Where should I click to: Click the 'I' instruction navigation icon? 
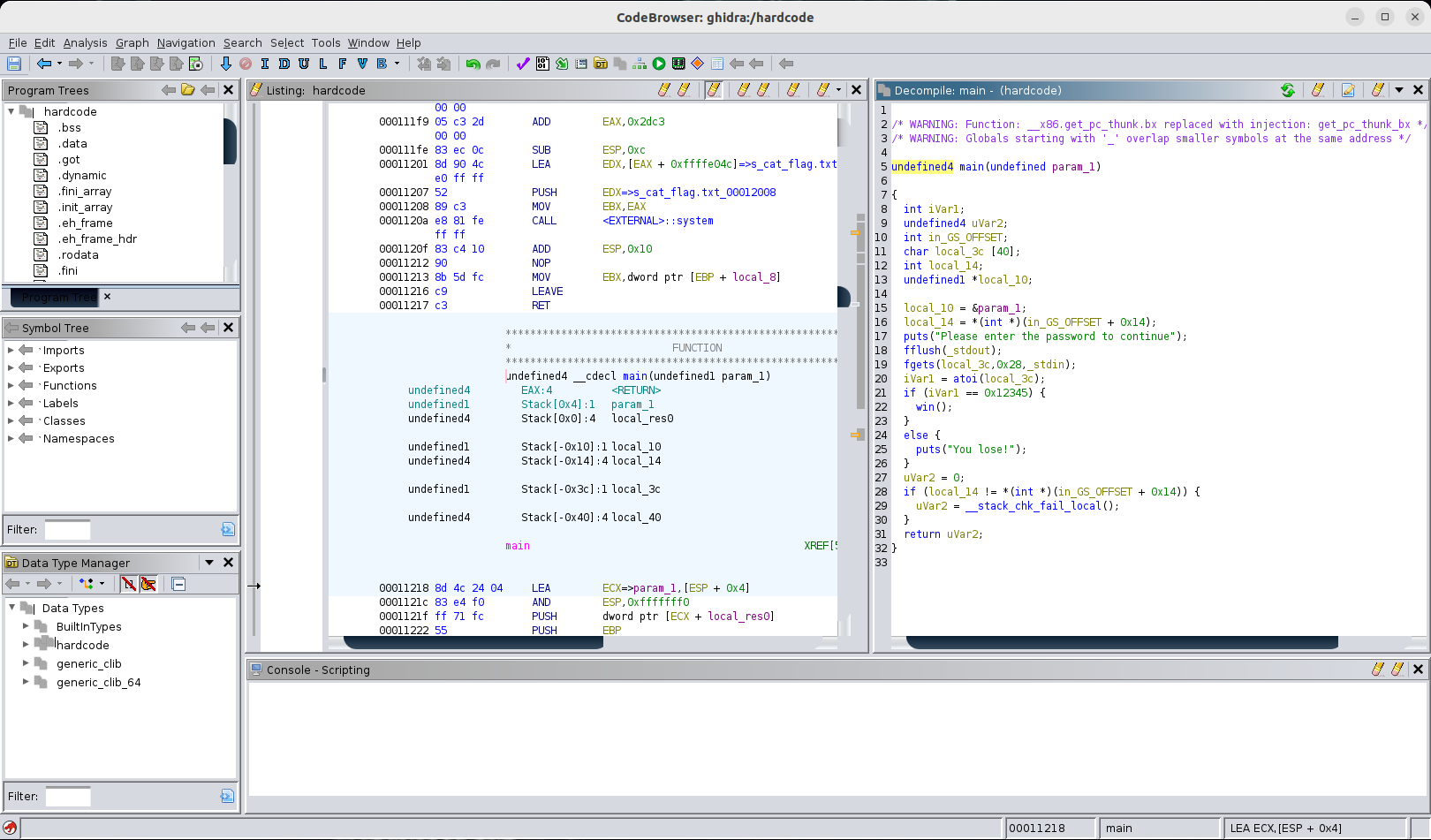coord(264,64)
